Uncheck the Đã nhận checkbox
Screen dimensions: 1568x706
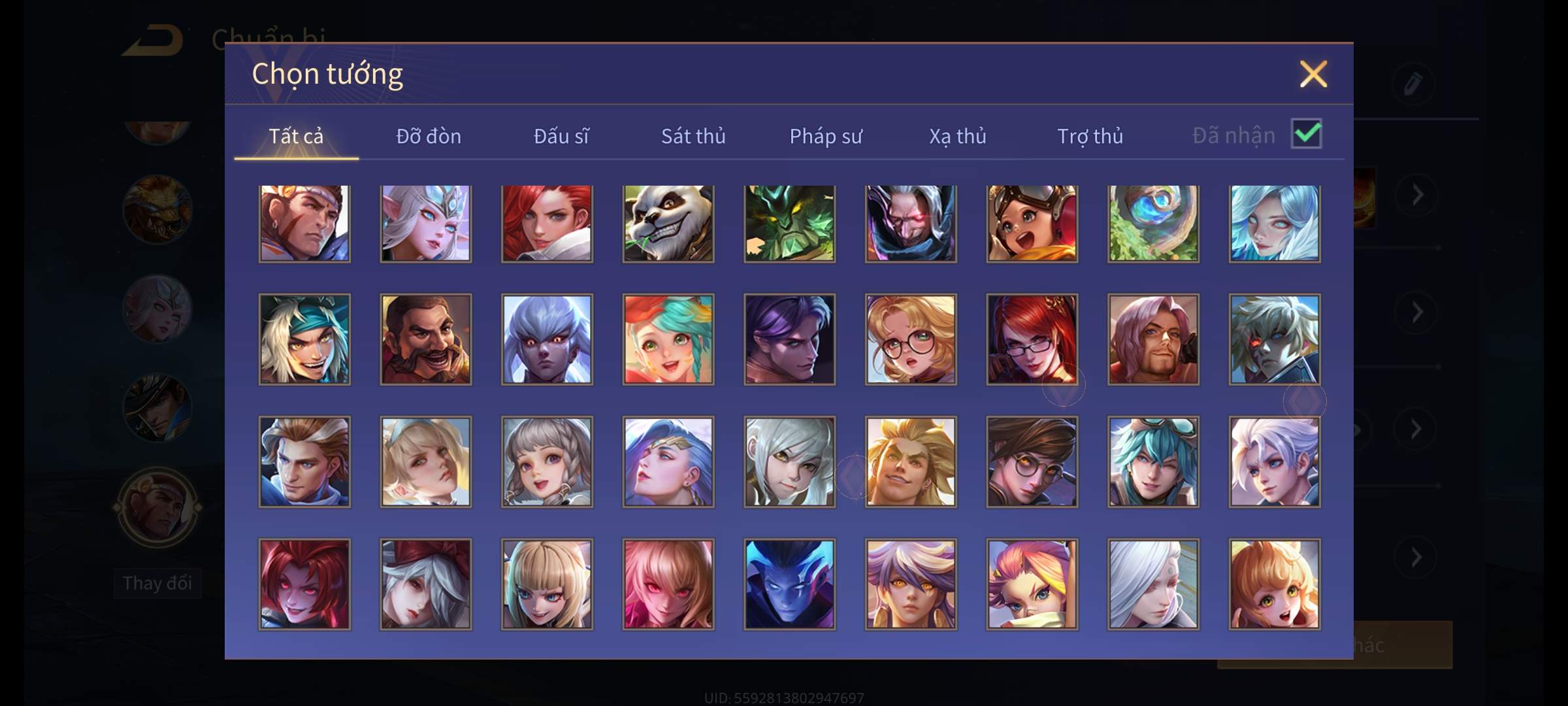1306,134
